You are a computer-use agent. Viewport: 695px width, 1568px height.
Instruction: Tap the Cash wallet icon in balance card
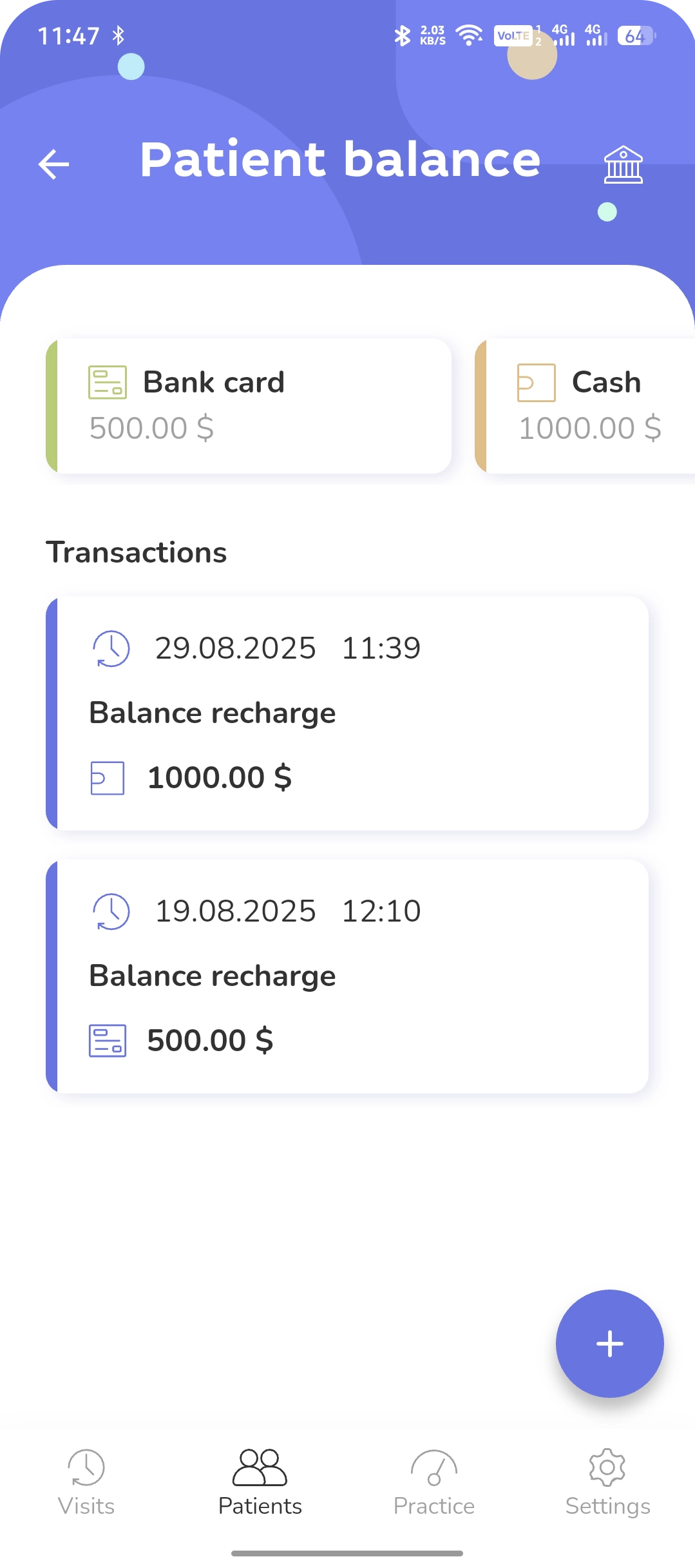[536, 382]
